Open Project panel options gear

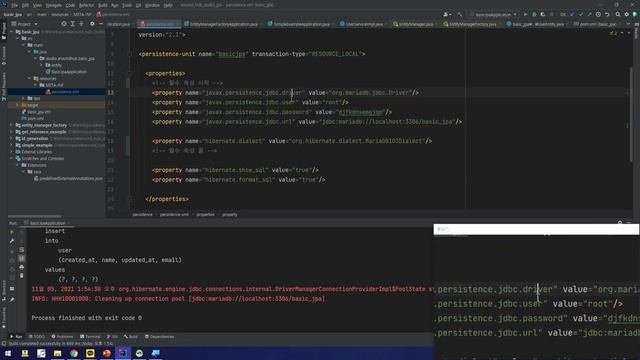click(92, 24)
